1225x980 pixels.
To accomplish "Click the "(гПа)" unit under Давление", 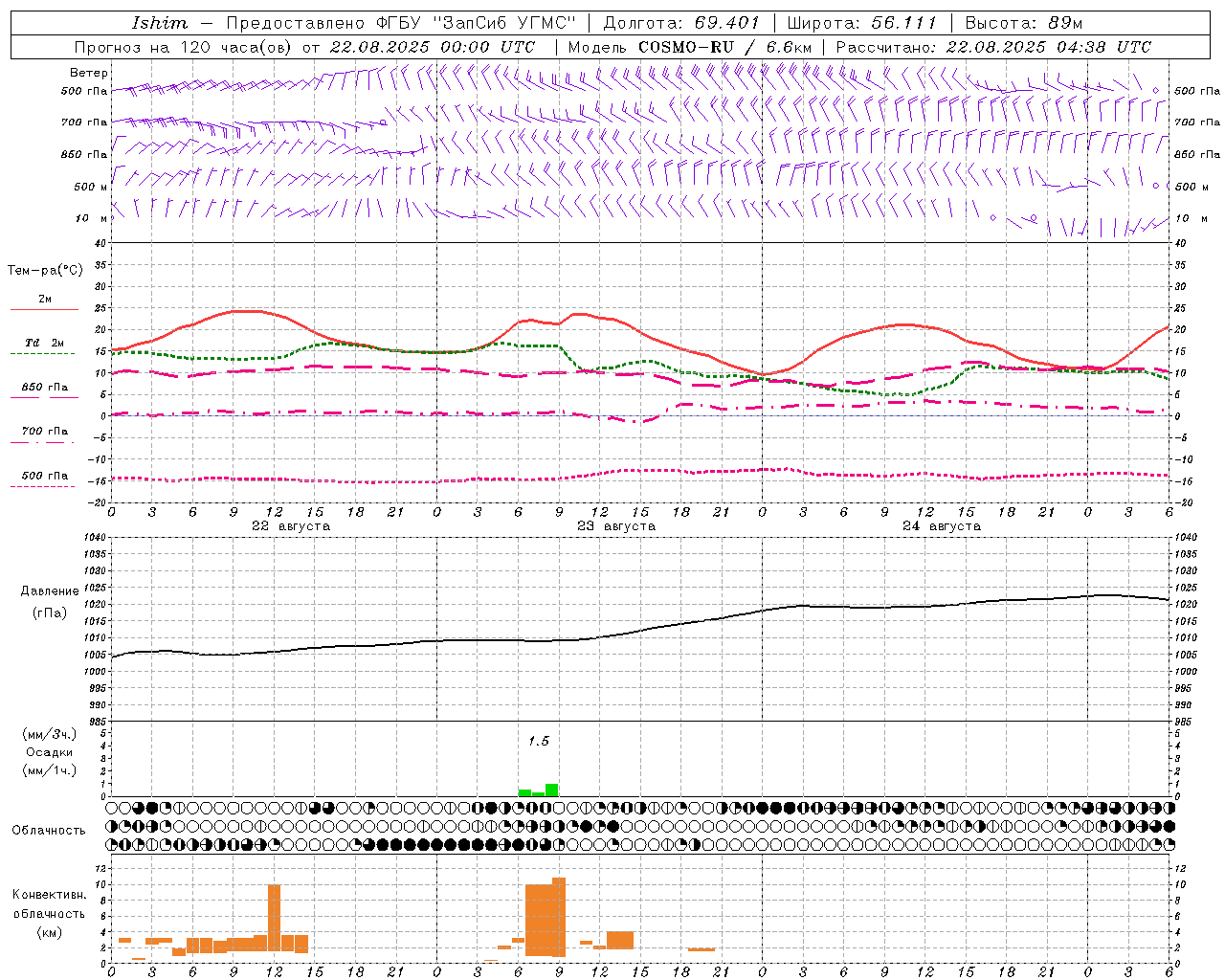I will tap(50, 613).
